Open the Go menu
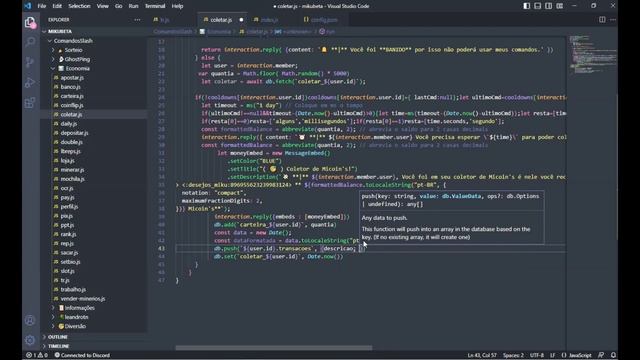The image size is (640, 360). click(118, 6)
